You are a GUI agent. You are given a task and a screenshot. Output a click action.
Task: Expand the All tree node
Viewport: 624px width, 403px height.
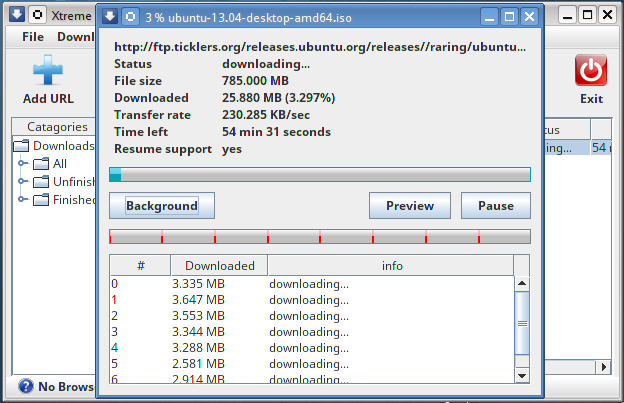[x=23, y=163]
